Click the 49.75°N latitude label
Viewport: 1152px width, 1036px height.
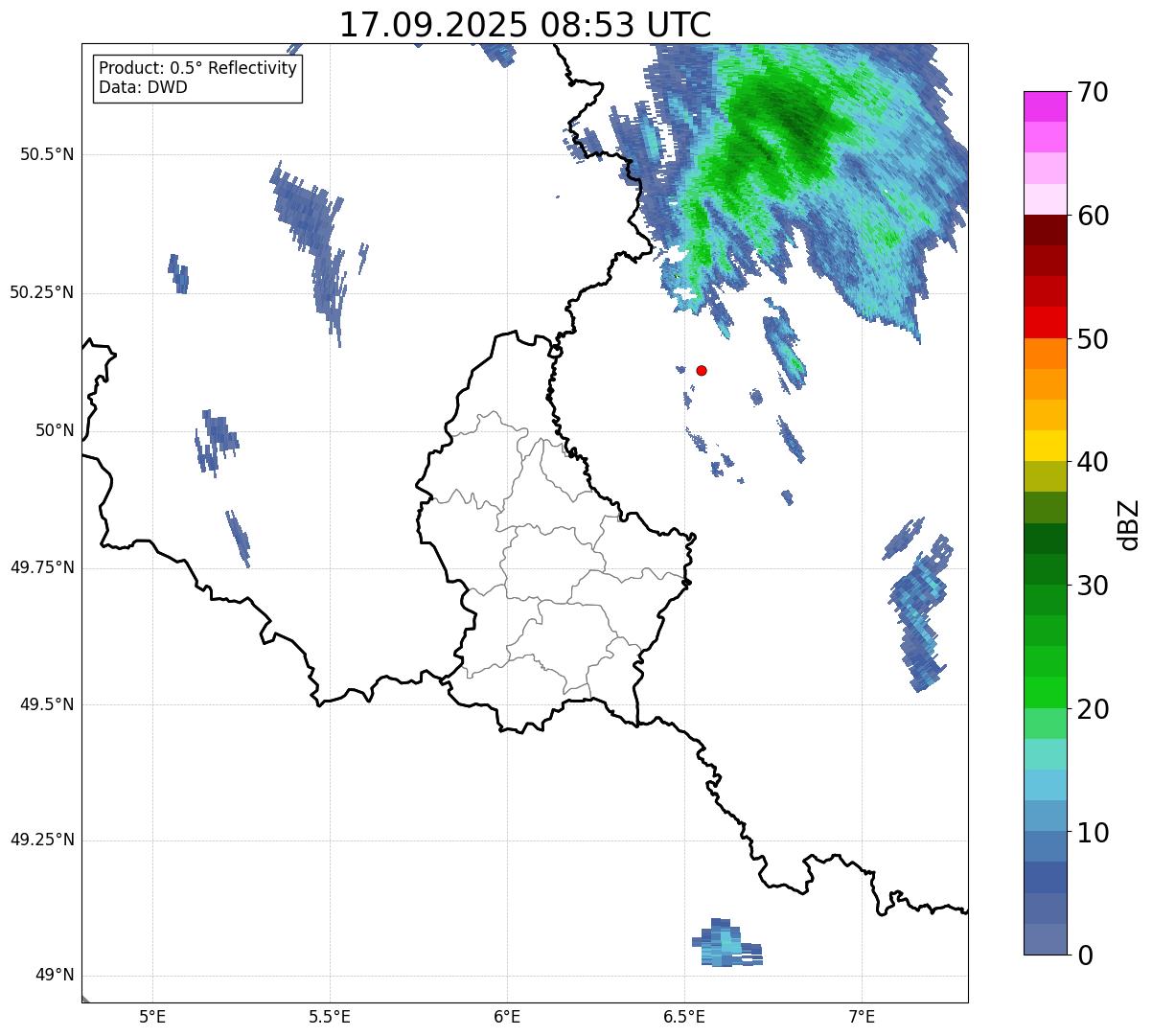point(42,567)
